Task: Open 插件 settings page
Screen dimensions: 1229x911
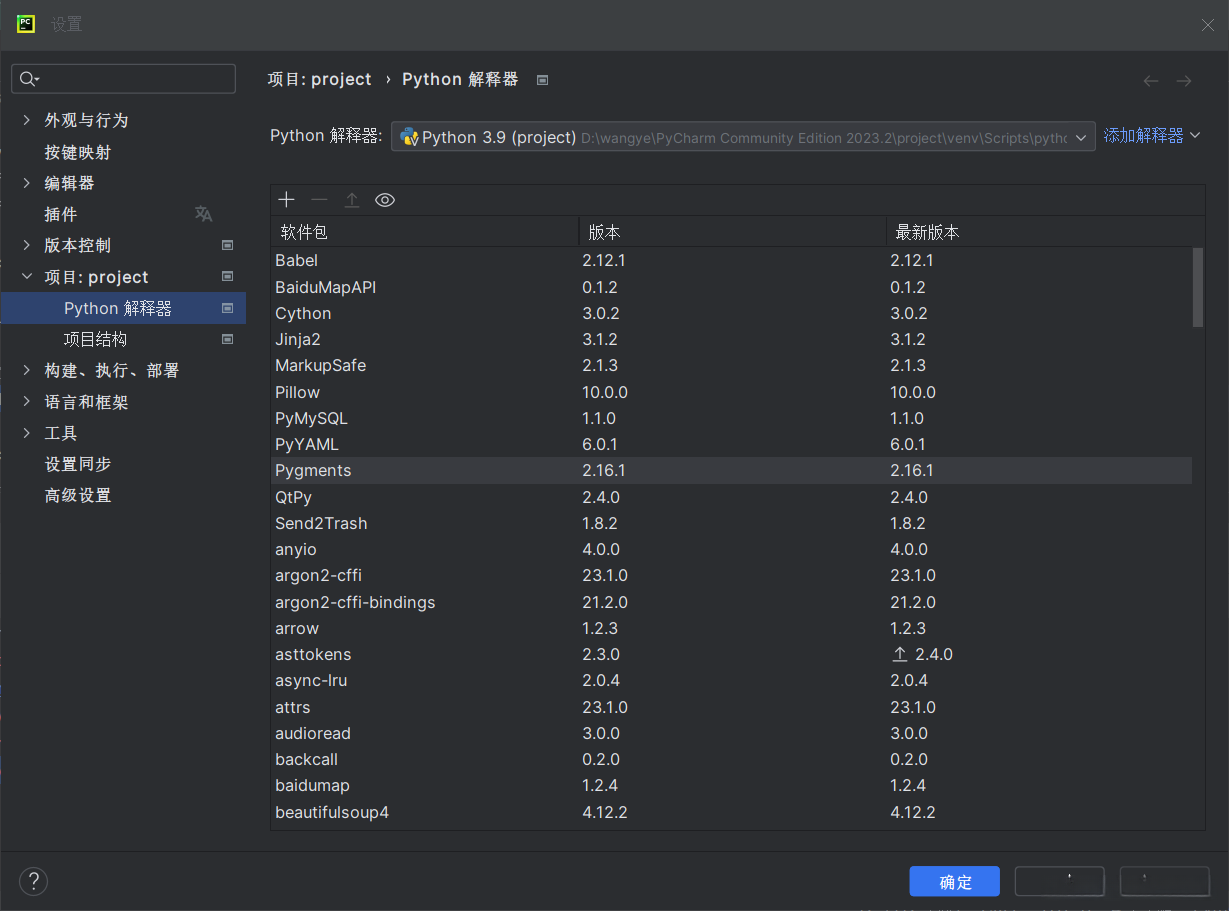Action: point(61,214)
